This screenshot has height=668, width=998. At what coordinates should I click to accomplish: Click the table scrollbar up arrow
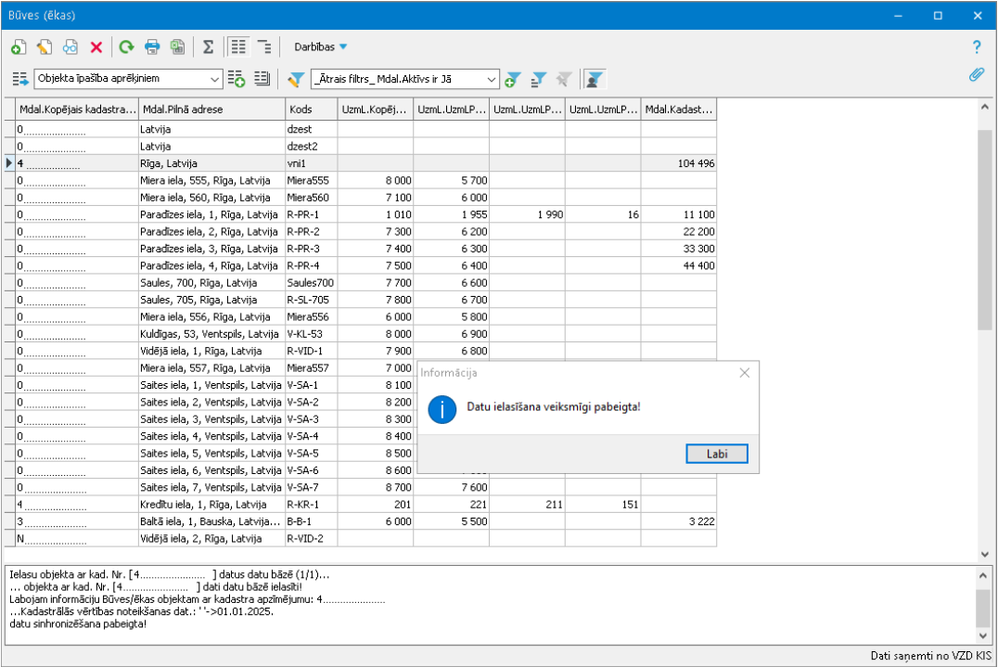(x=985, y=108)
